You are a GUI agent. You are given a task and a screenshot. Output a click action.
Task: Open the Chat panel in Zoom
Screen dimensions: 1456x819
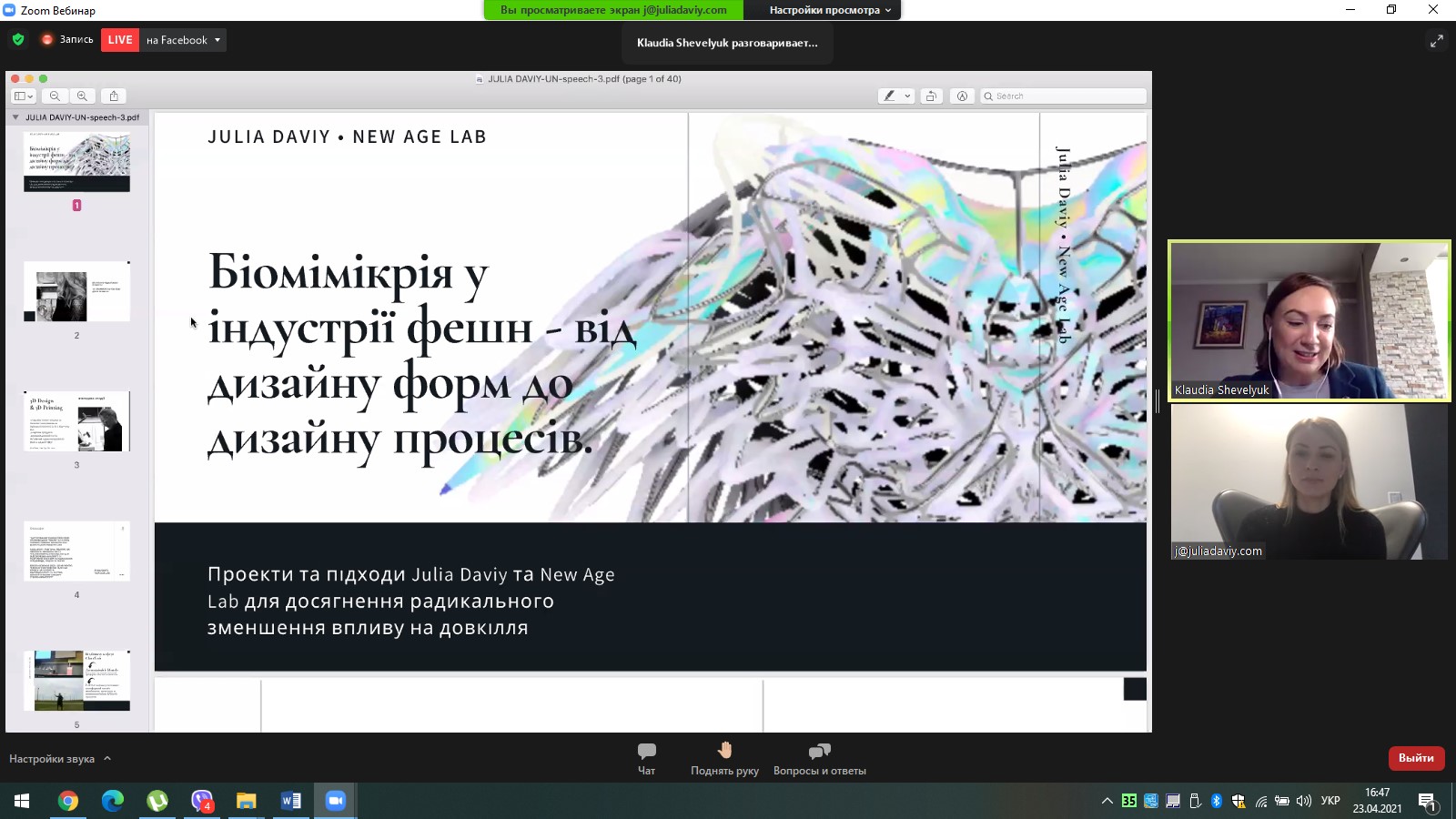pyautogui.click(x=646, y=758)
